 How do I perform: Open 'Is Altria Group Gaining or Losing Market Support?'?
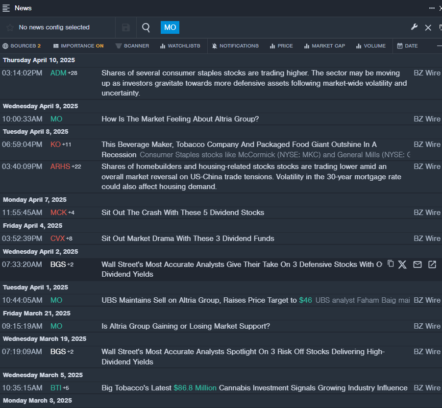tap(186, 326)
